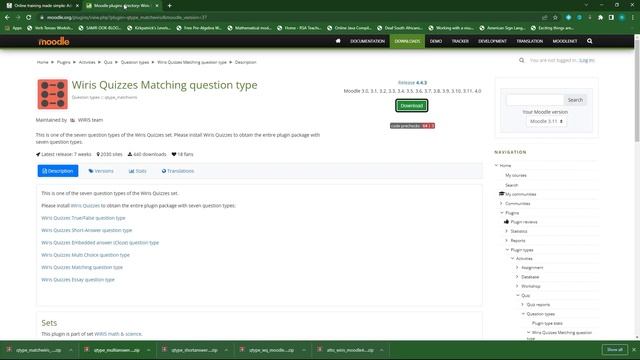This screenshot has width=640, height=360.
Task: Open the Chrome profile avatar
Action: (622, 18)
